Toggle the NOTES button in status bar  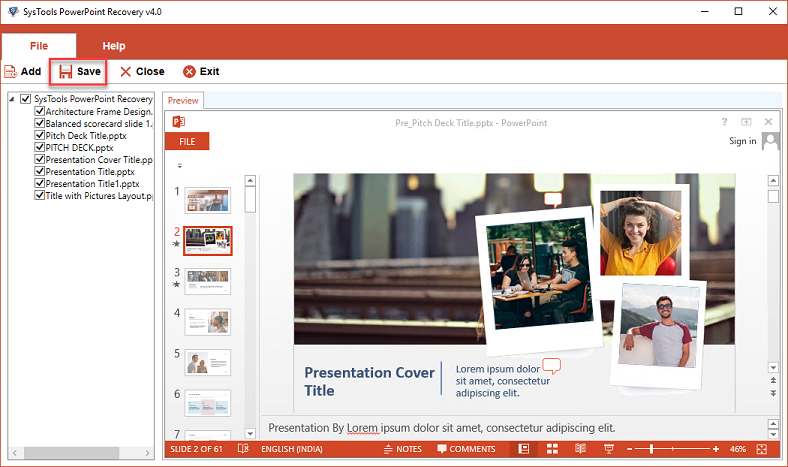pos(403,449)
